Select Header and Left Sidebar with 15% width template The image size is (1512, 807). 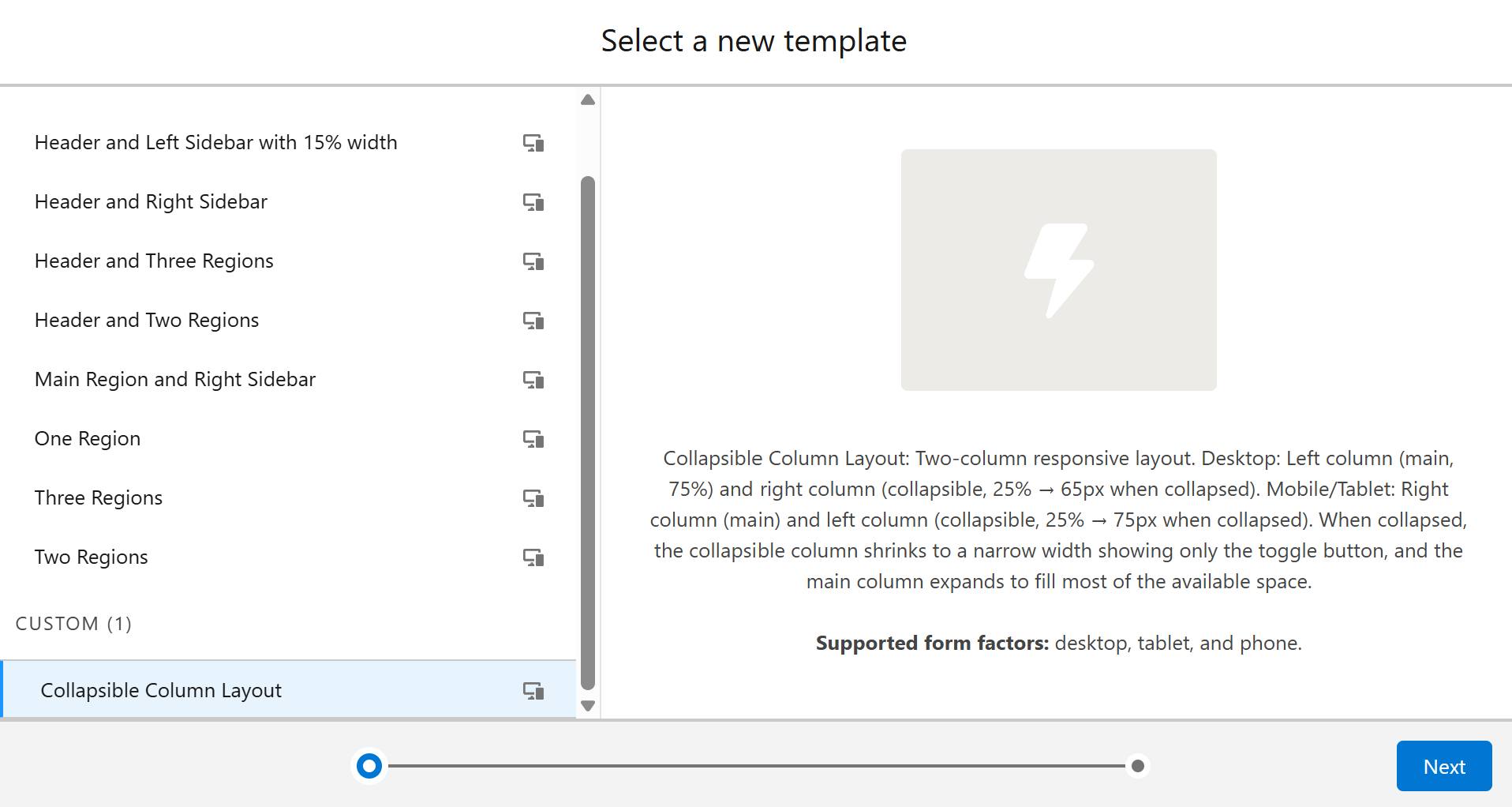pos(288,143)
